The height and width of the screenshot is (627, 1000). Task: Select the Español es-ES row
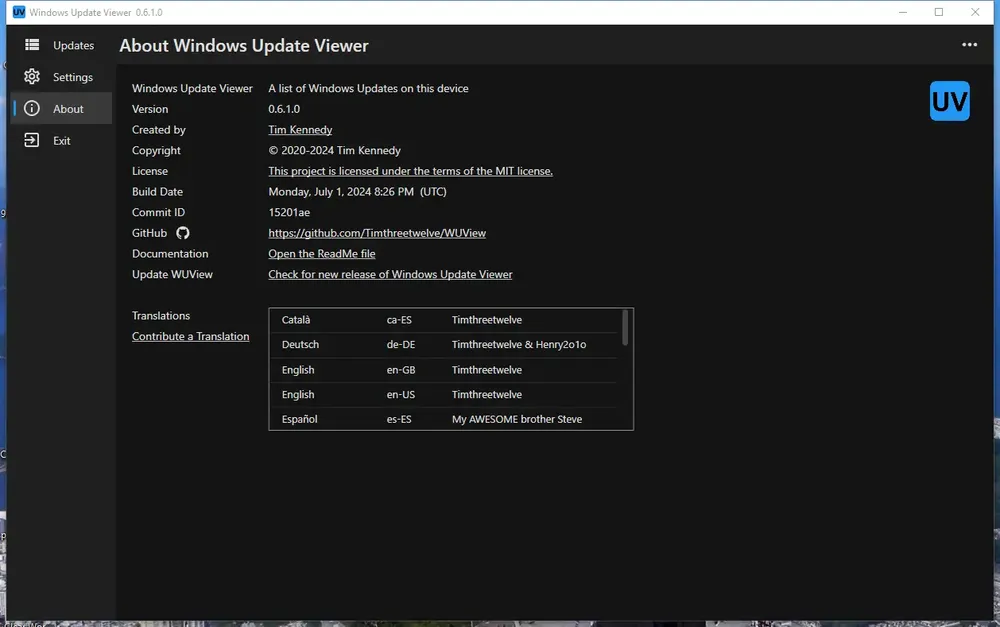click(445, 419)
